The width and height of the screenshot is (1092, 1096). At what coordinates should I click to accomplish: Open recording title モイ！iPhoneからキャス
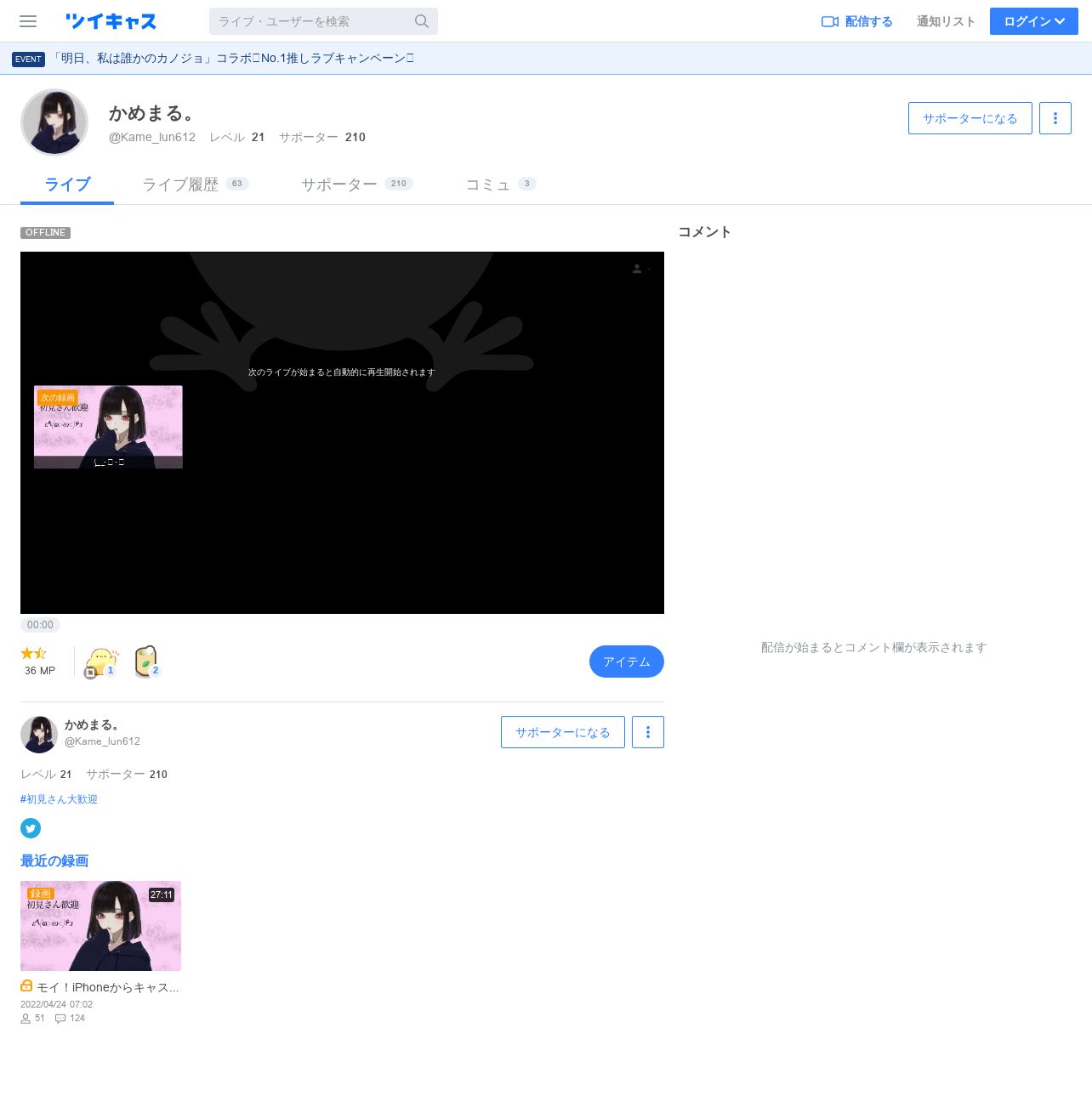point(108,987)
